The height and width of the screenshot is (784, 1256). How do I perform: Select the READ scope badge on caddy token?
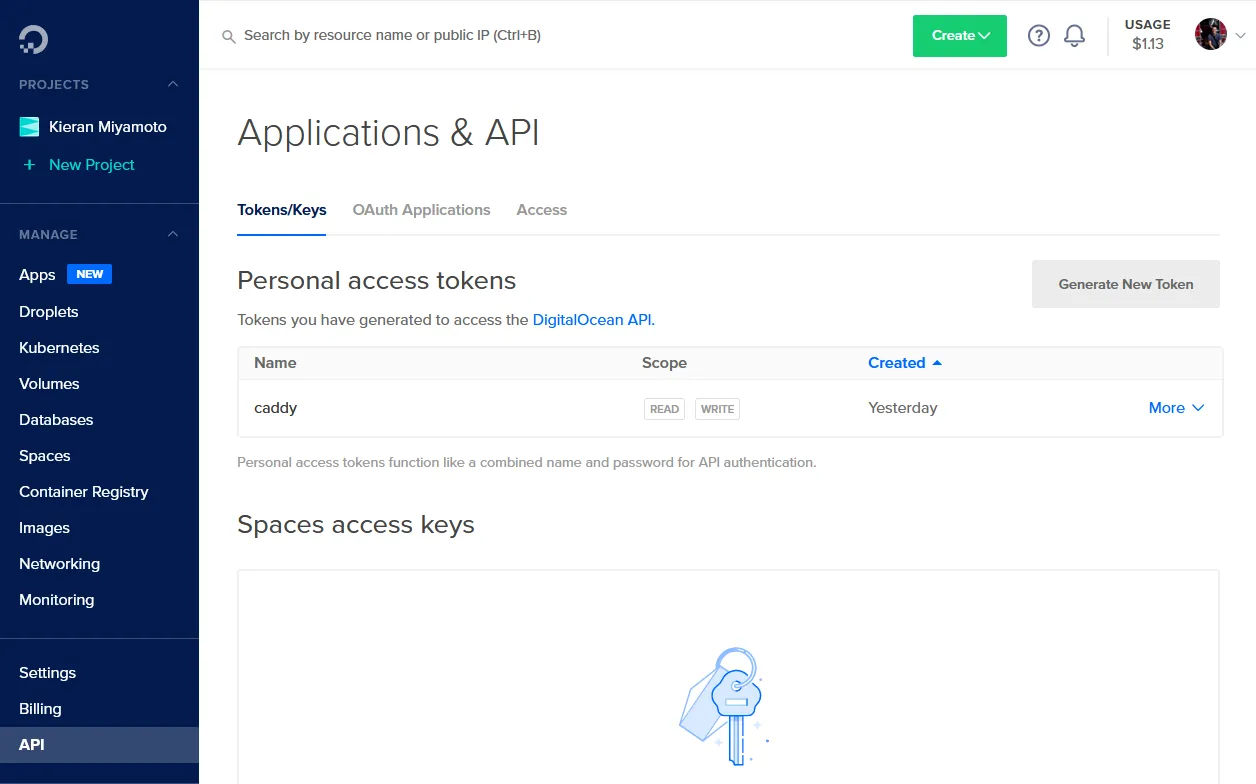pos(664,408)
